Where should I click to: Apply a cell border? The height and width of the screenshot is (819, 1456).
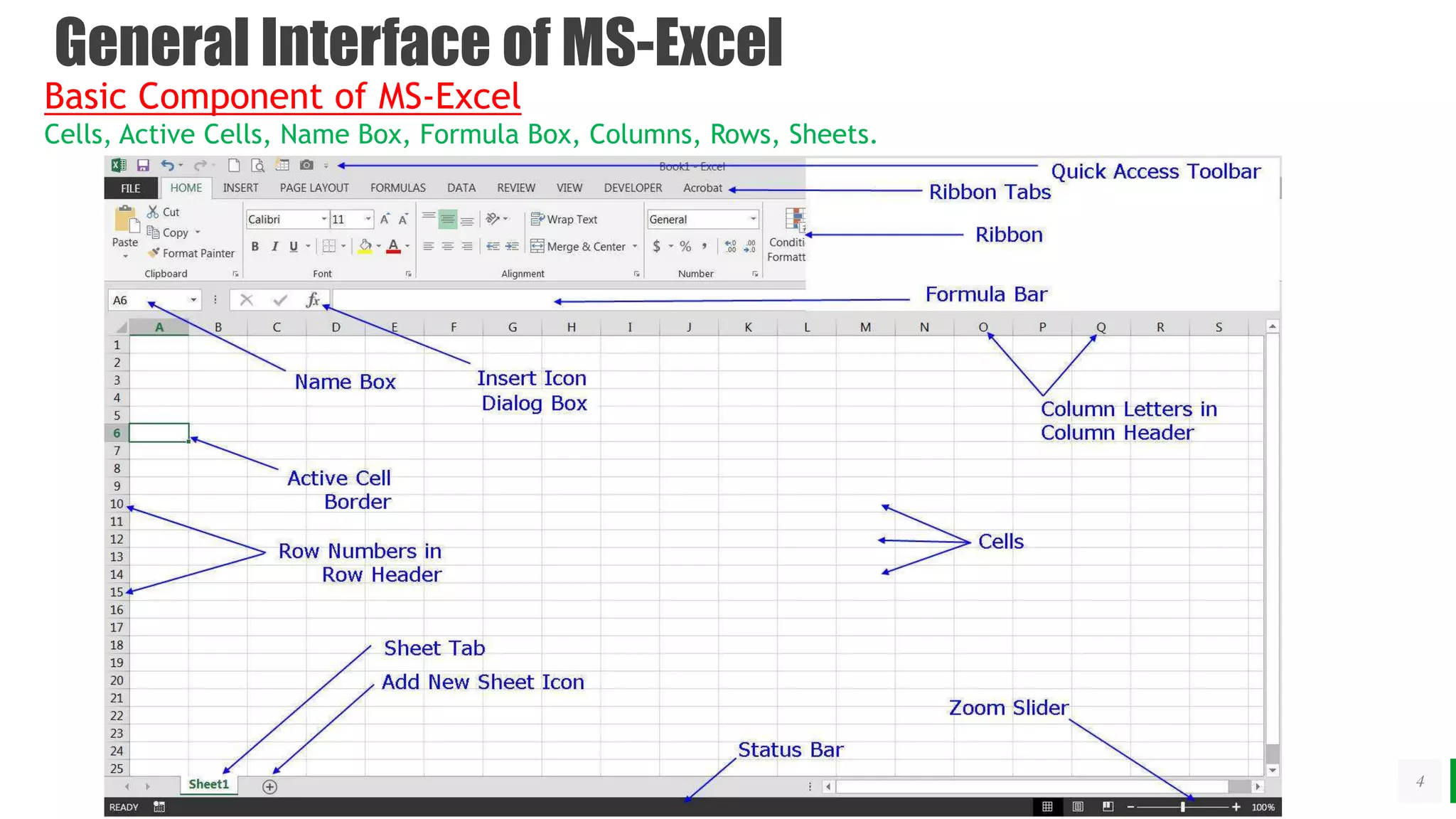tap(329, 247)
